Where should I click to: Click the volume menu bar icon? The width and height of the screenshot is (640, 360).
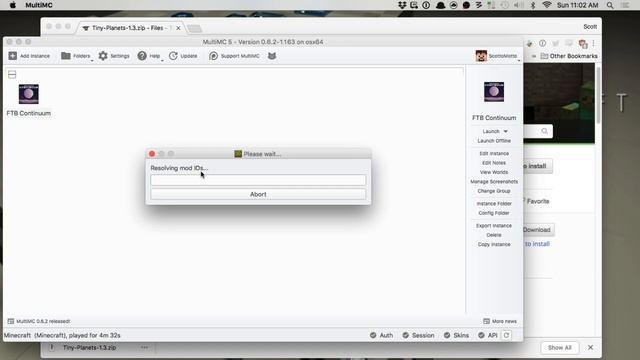tap(519, 5)
